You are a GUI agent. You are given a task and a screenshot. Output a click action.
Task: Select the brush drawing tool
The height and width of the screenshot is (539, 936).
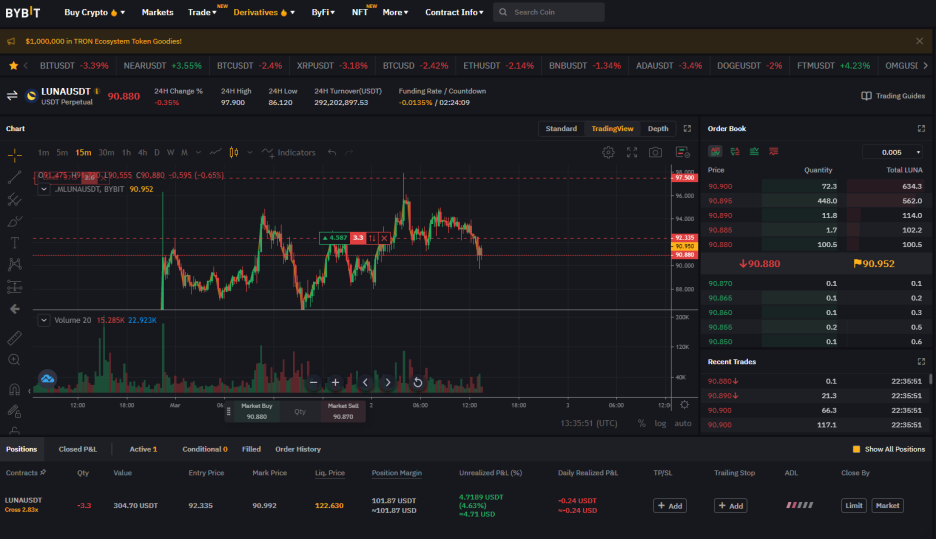(14, 221)
